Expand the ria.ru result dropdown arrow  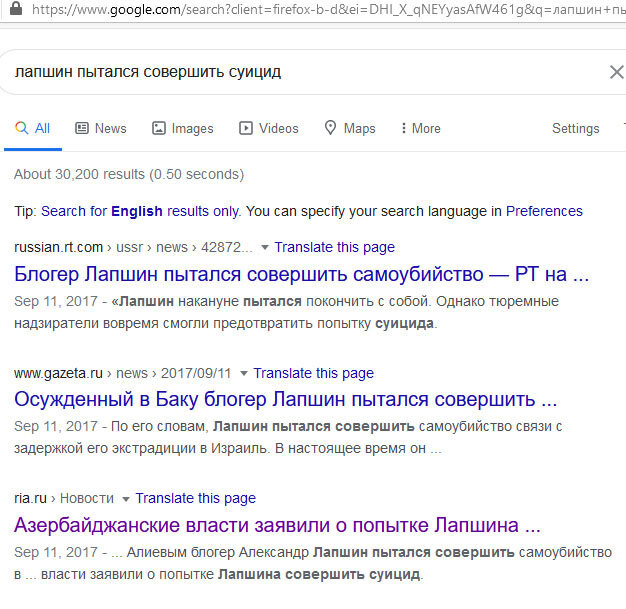126,499
